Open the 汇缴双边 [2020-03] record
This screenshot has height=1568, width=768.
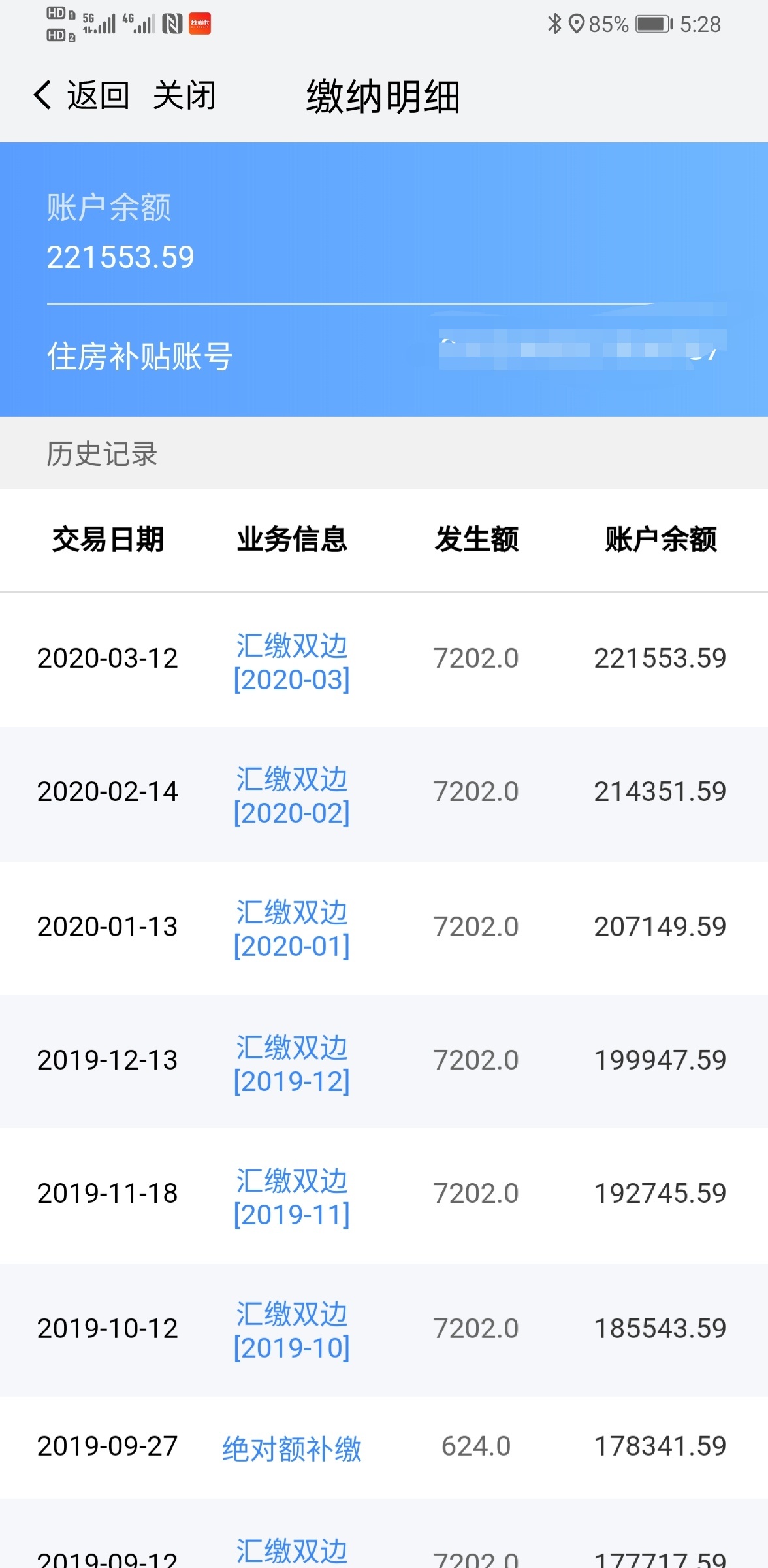[x=292, y=662]
